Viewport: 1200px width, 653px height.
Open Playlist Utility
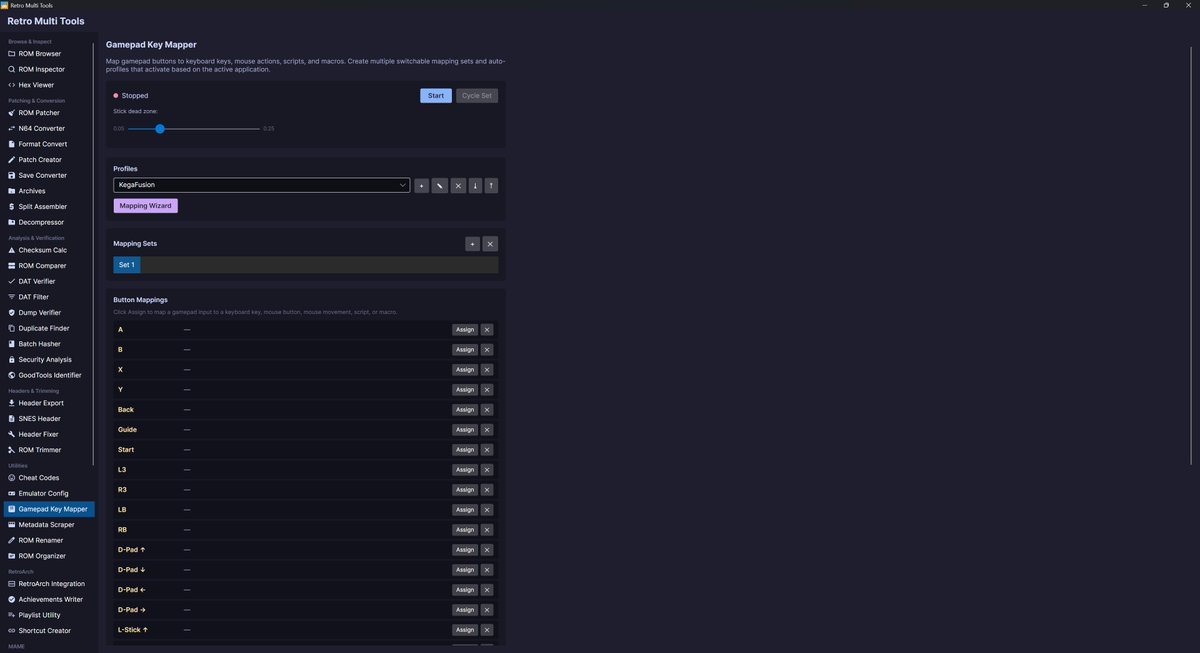[49, 615]
